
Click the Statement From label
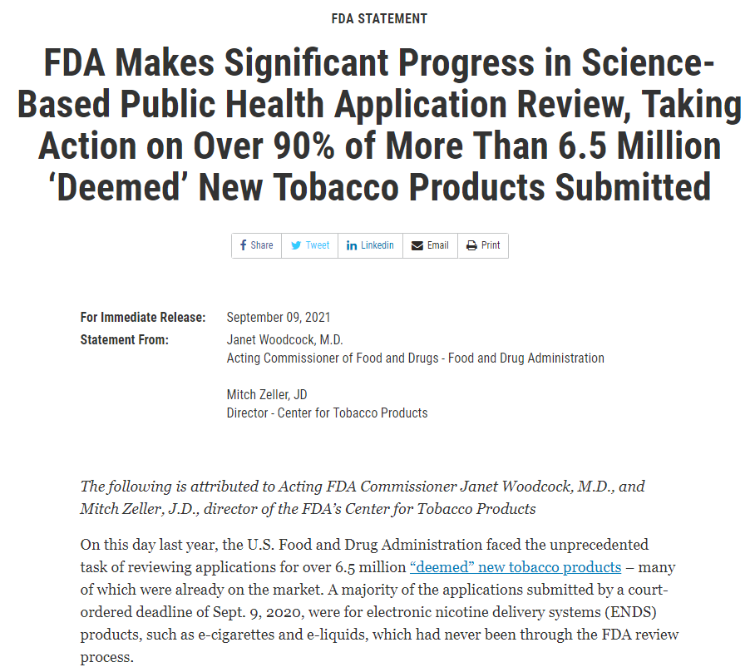click(x=125, y=340)
